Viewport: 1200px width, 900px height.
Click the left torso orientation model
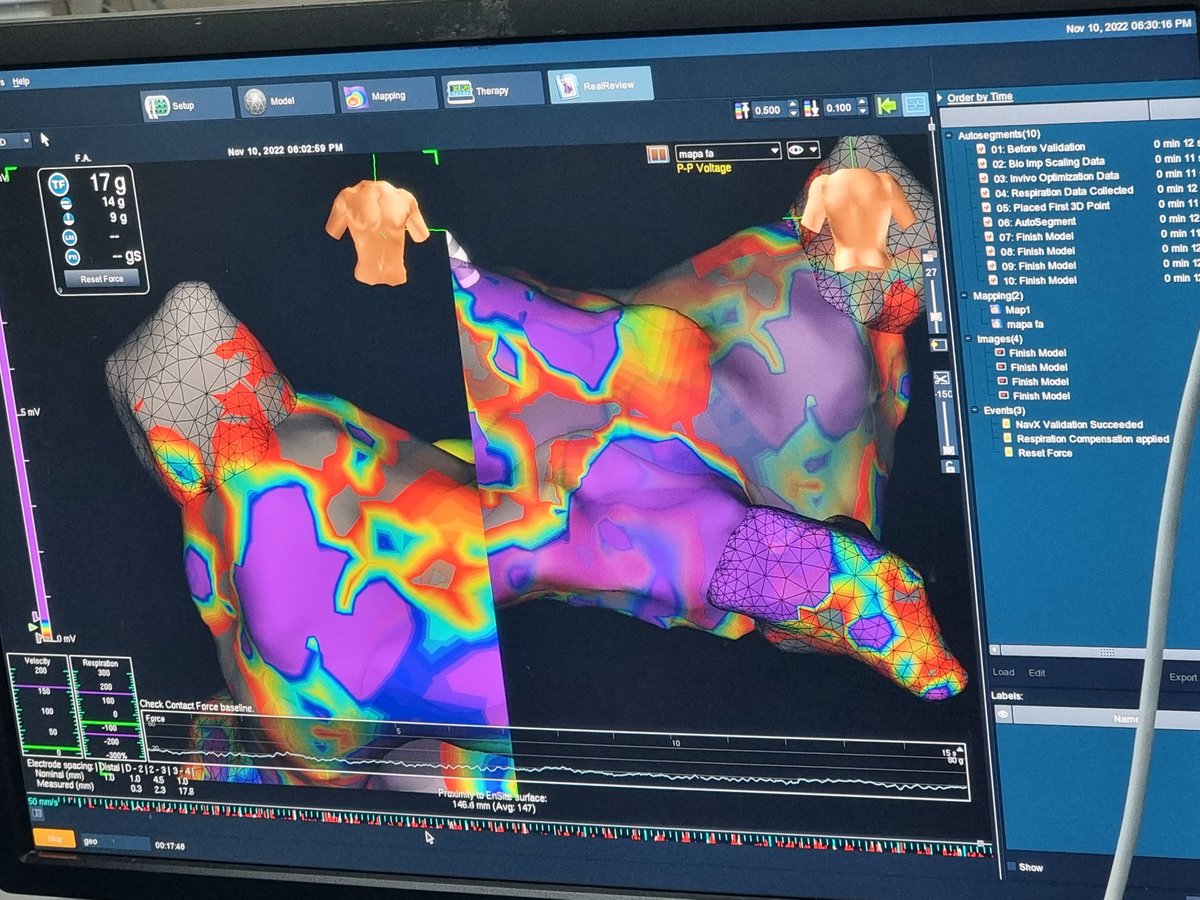[x=377, y=231]
